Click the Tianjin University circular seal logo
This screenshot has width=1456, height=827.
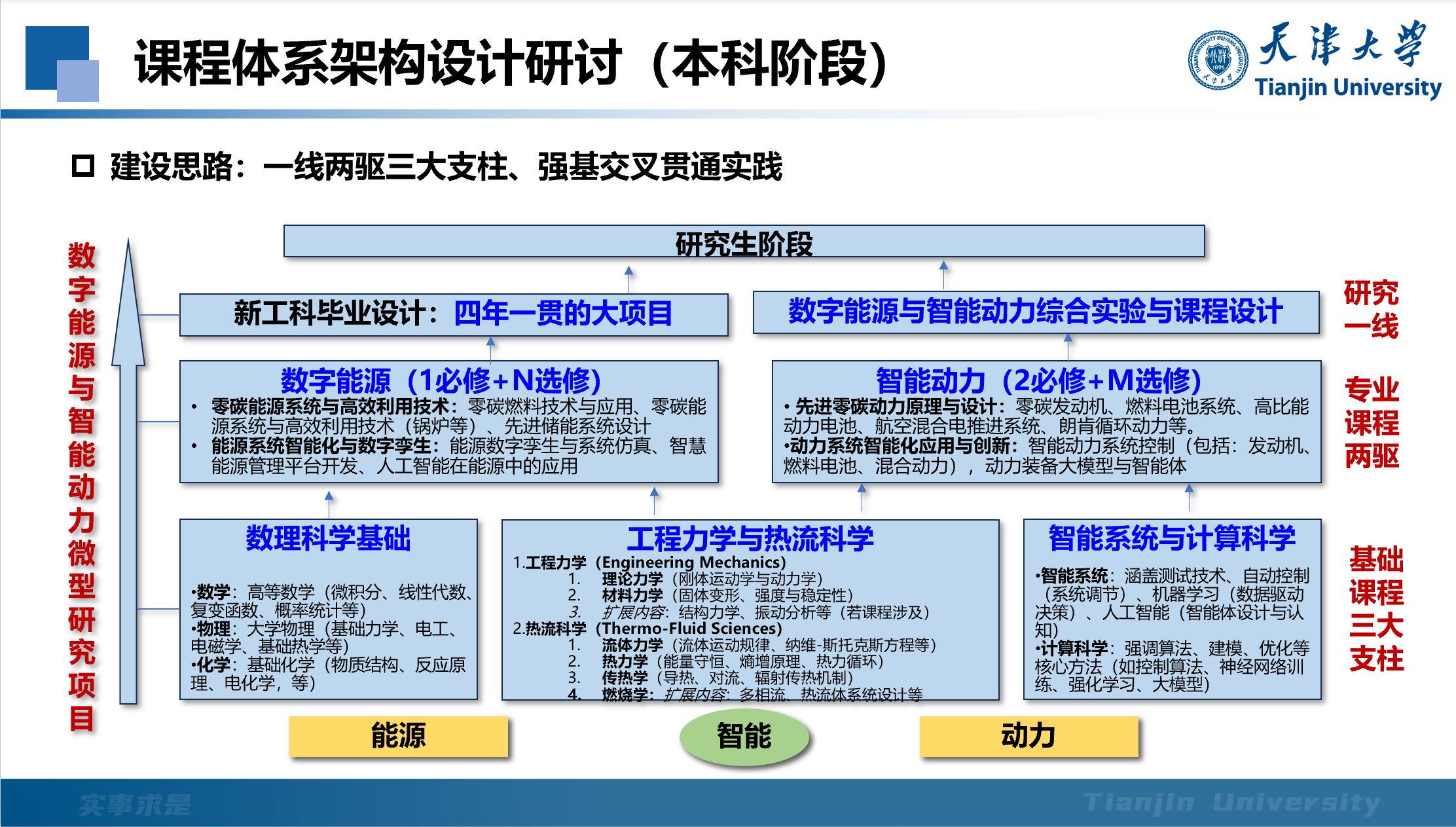click(1218, 60)
